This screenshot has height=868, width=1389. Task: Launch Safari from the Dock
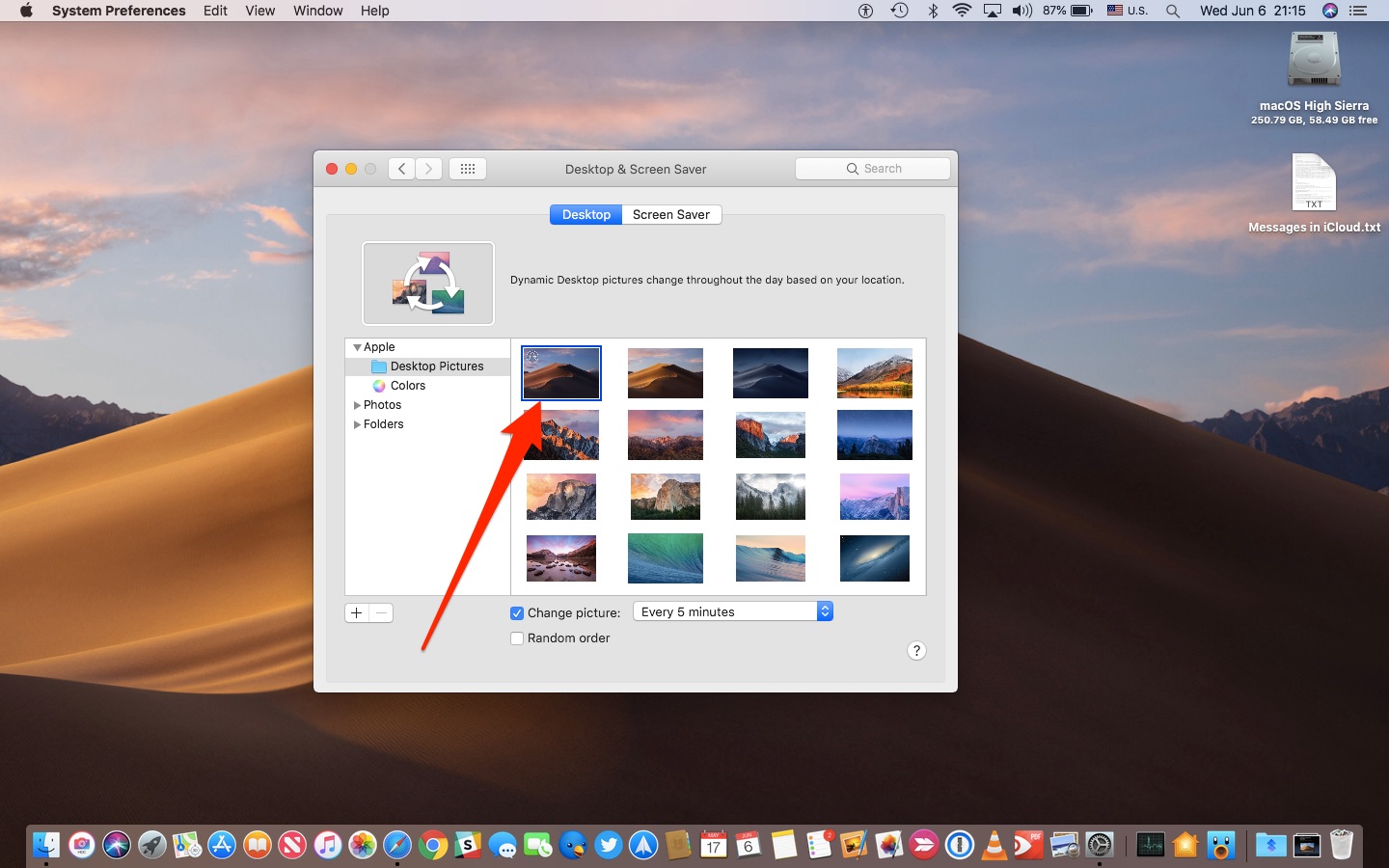pyautogui.click(x=398, y=845)
